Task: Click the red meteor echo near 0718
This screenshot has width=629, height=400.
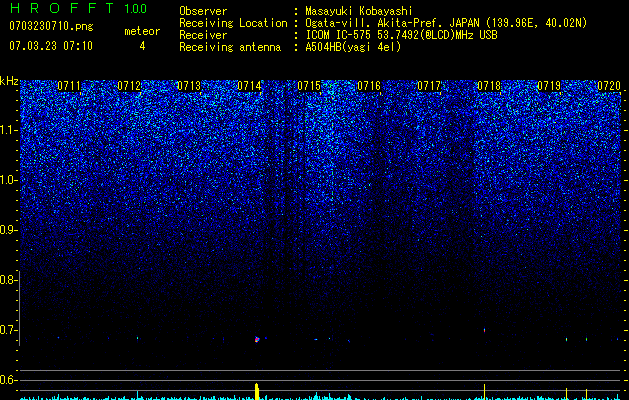Action: point(485,330)
